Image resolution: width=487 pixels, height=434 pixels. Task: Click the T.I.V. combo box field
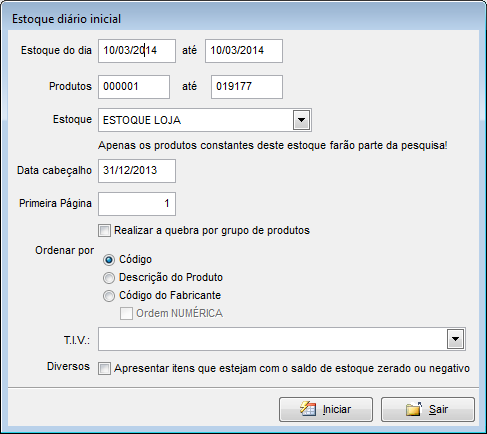click(282, 339)
